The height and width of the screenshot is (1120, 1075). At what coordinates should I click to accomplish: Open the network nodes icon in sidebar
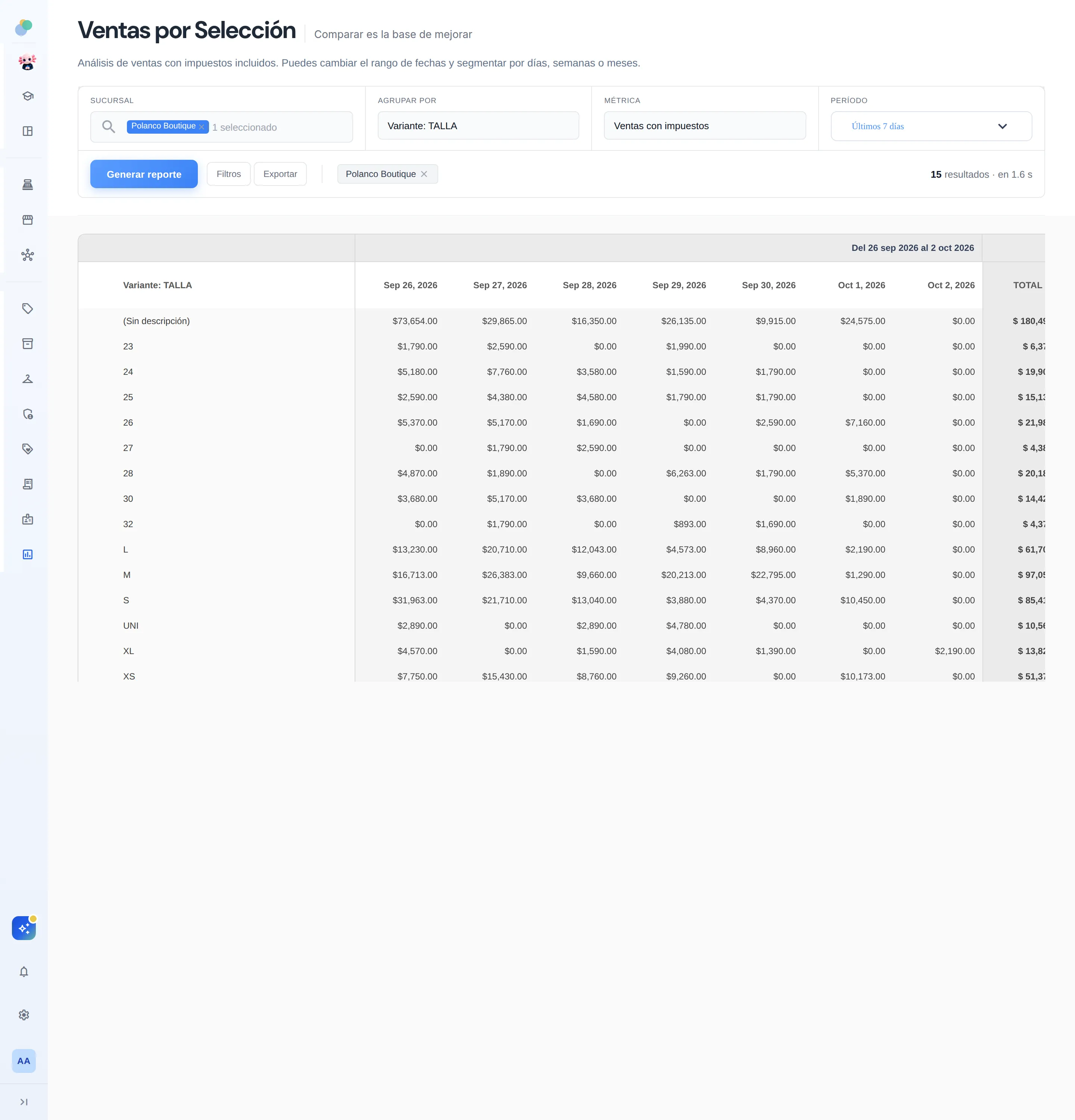pyautogui.click(x=27, y=255)
